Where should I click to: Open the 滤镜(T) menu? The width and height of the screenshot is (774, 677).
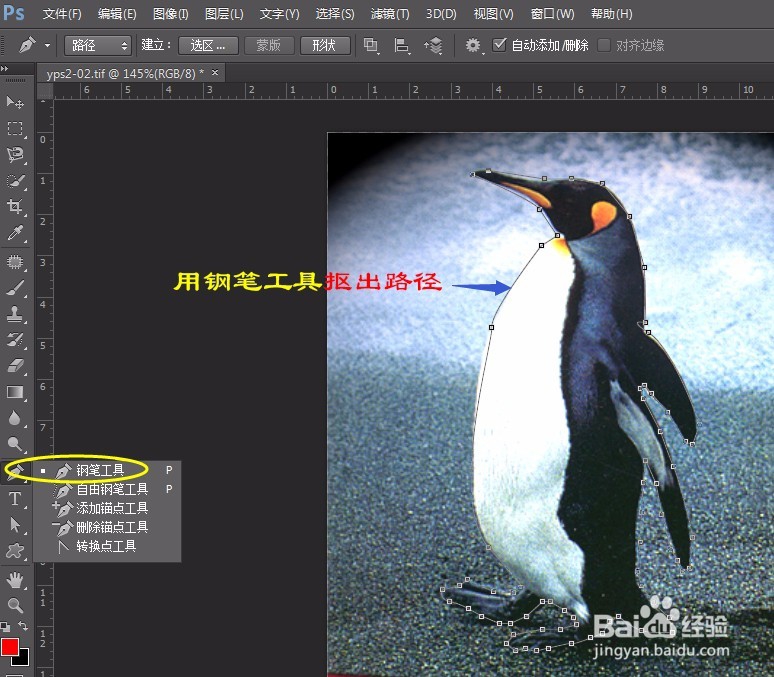pyautogui.click(x=390, y=14)
